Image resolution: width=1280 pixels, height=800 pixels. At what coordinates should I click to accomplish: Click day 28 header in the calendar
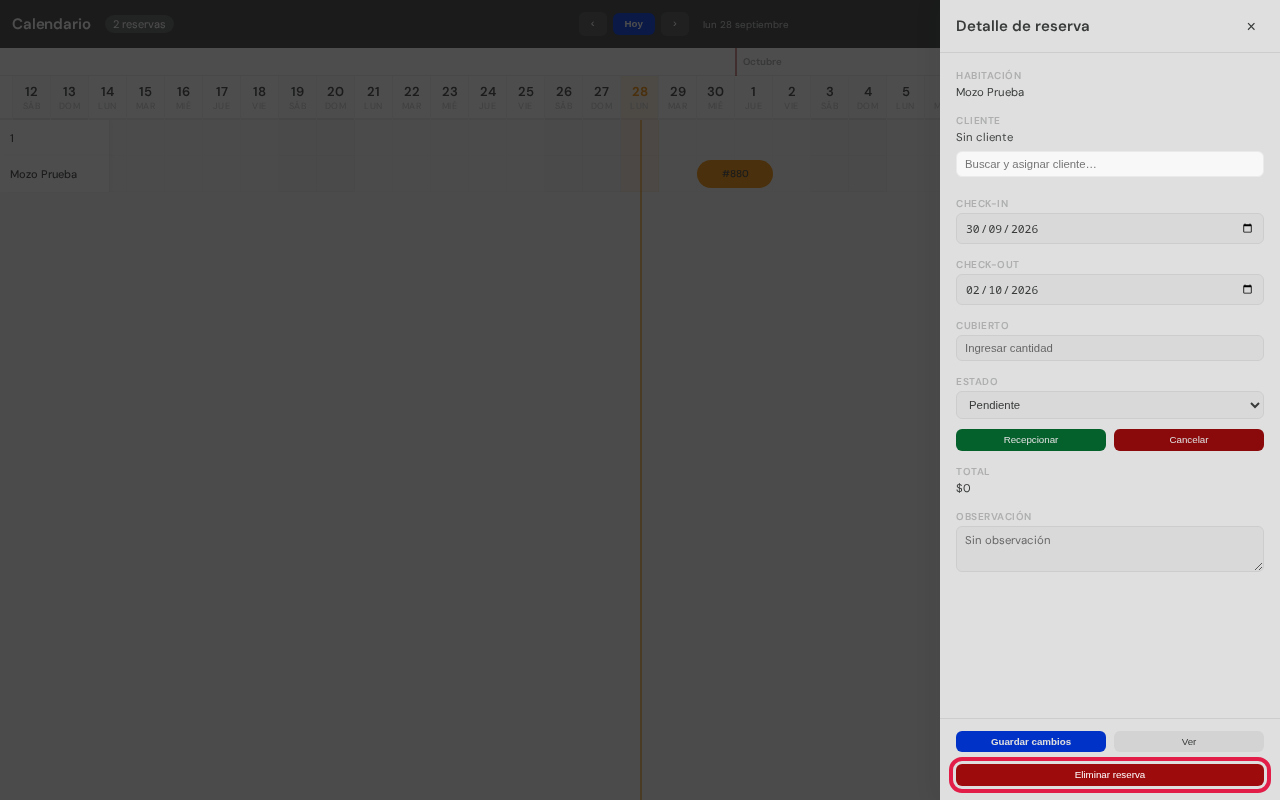pos(640,96)
